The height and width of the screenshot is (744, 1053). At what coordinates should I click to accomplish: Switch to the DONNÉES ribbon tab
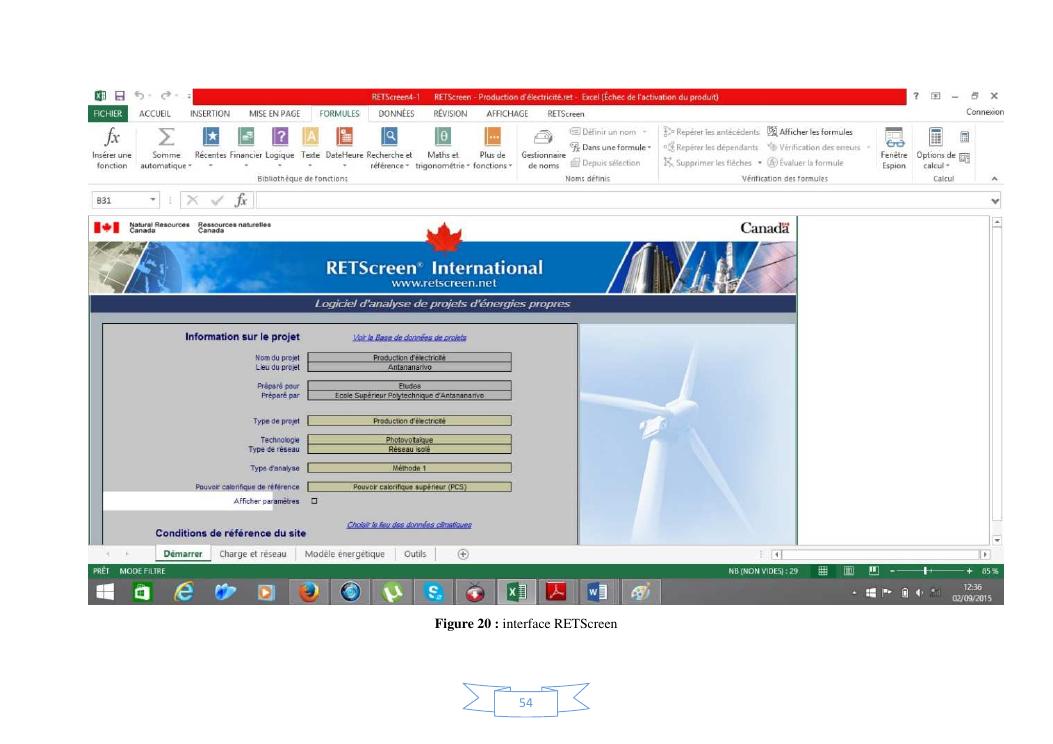(396, 114)
